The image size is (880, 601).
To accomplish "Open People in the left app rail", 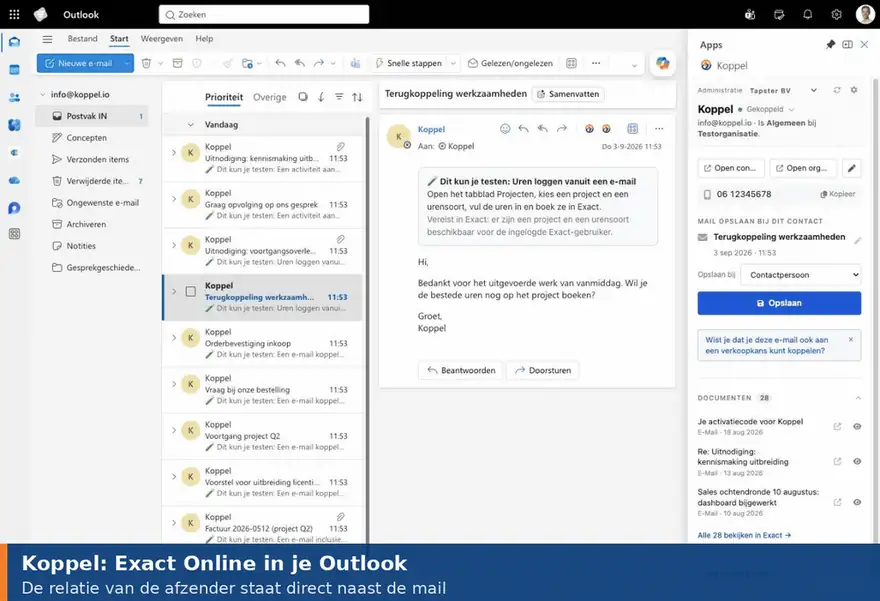I will (x=15, y=97).
